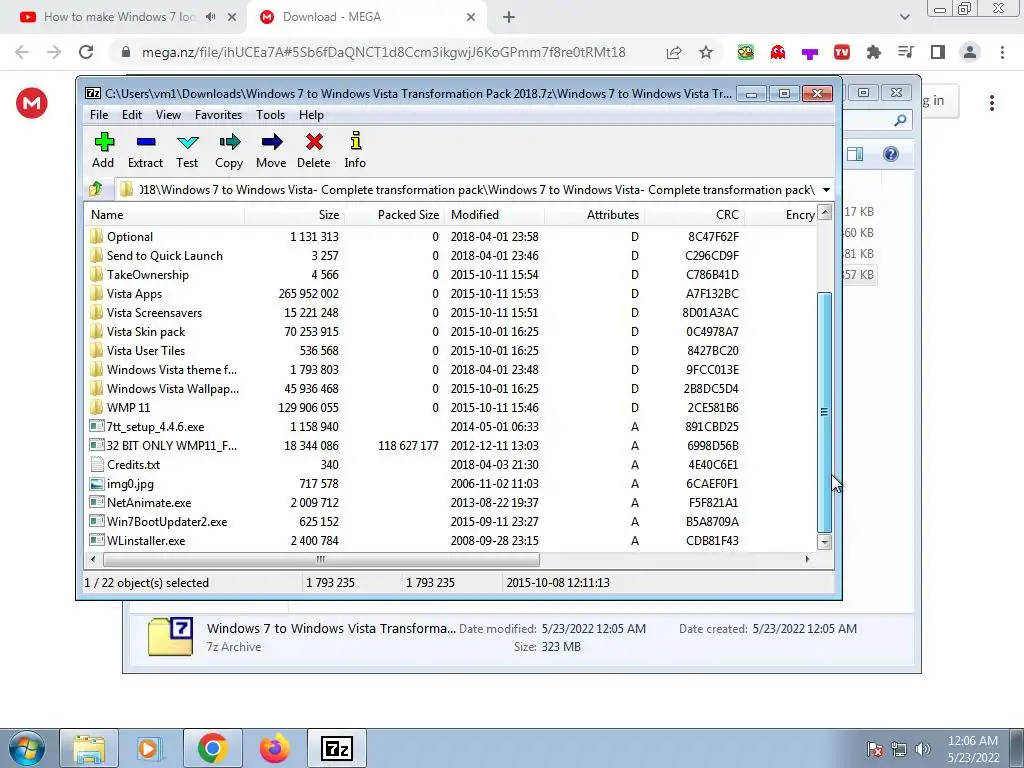Select the Win7BootUpdater2.exe file
The image size is (1024, 768).
(x=167, y=522)
